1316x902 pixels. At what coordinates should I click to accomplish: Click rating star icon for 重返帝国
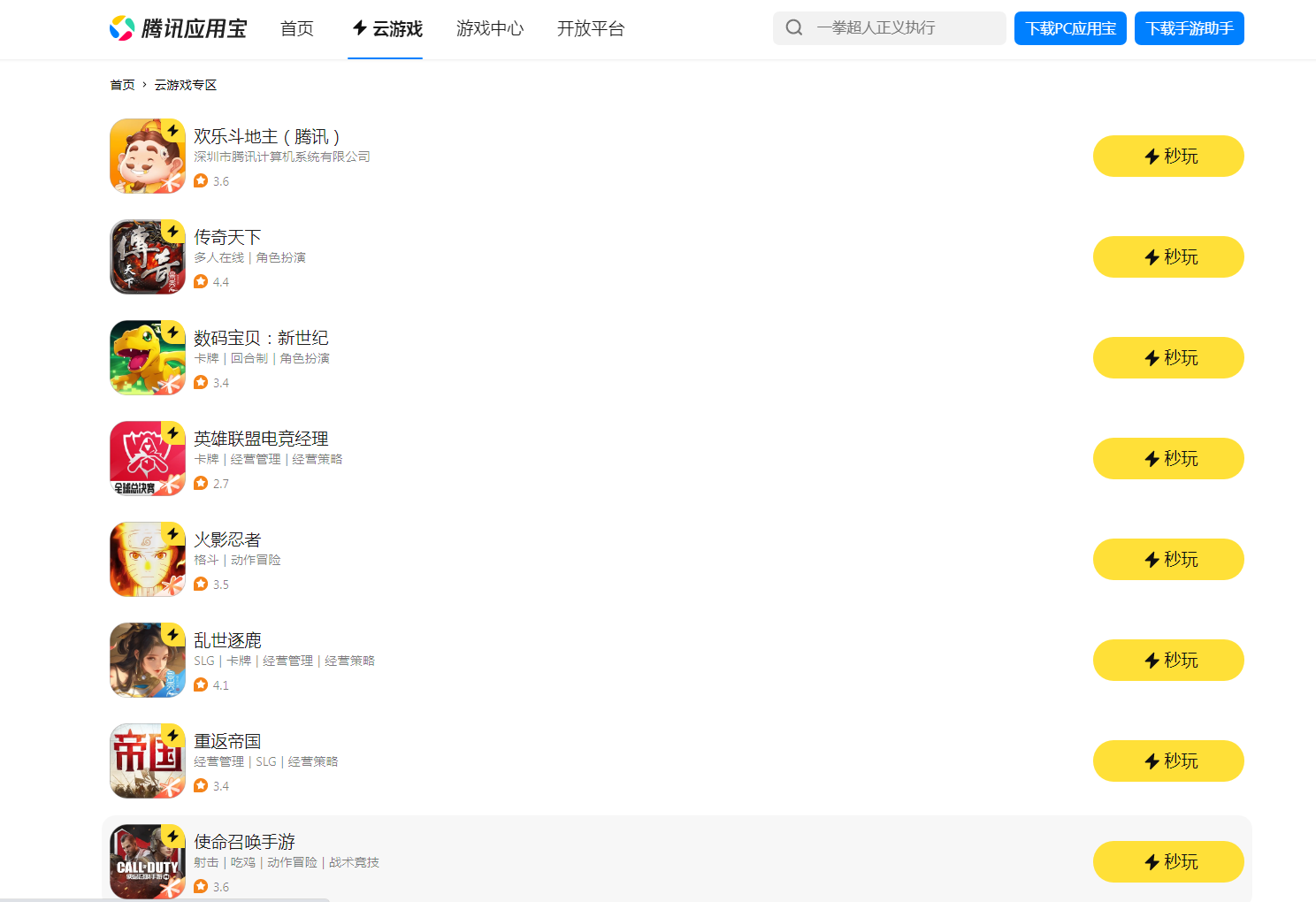pyautogui.click(x=201, y=785)
